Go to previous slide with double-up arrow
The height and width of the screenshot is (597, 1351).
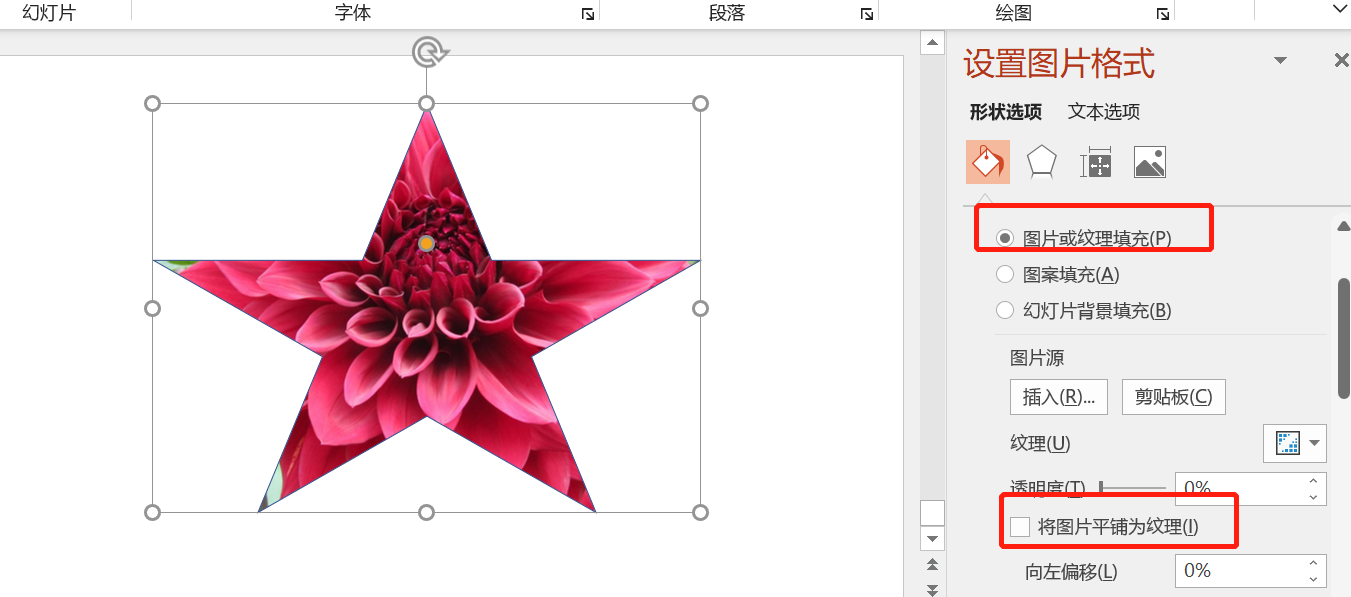coord(932,567)
